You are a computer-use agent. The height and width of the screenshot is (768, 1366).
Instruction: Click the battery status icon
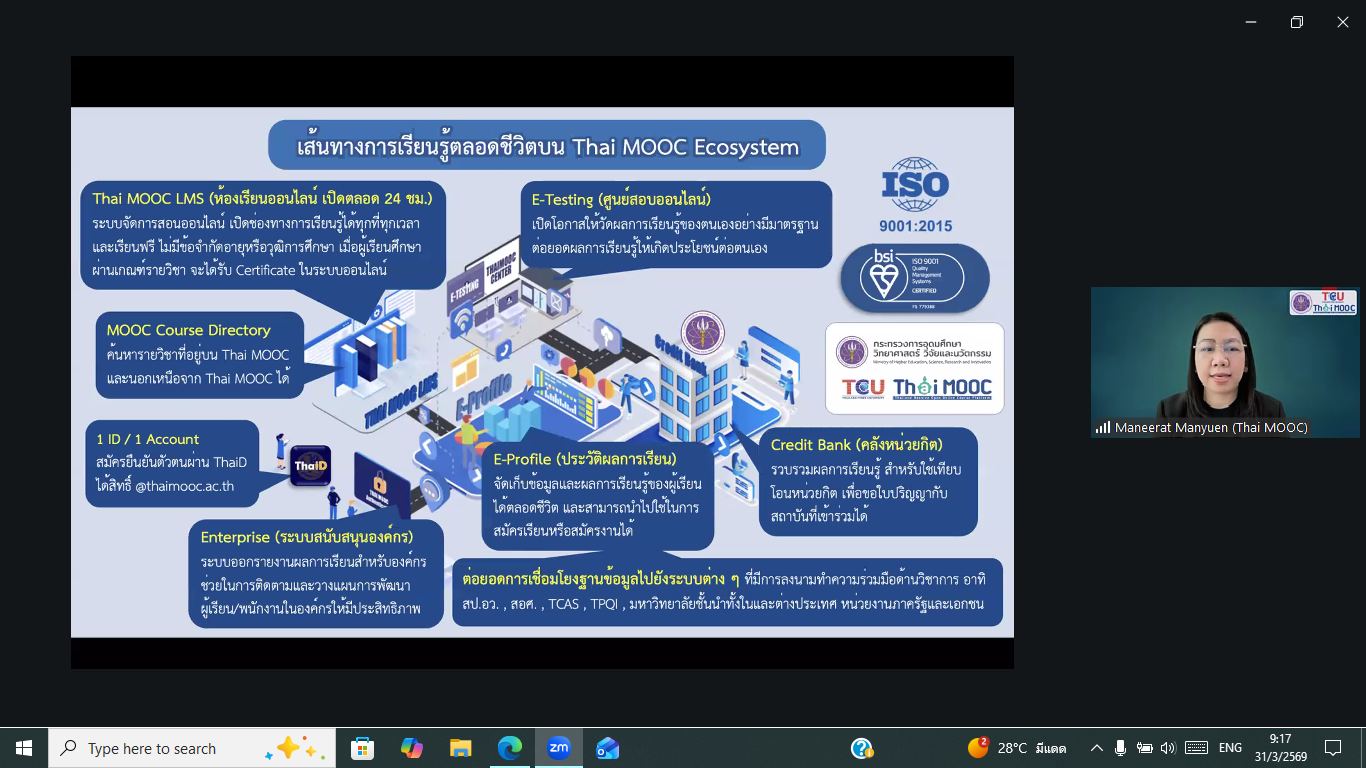(x=1144, y=748)
